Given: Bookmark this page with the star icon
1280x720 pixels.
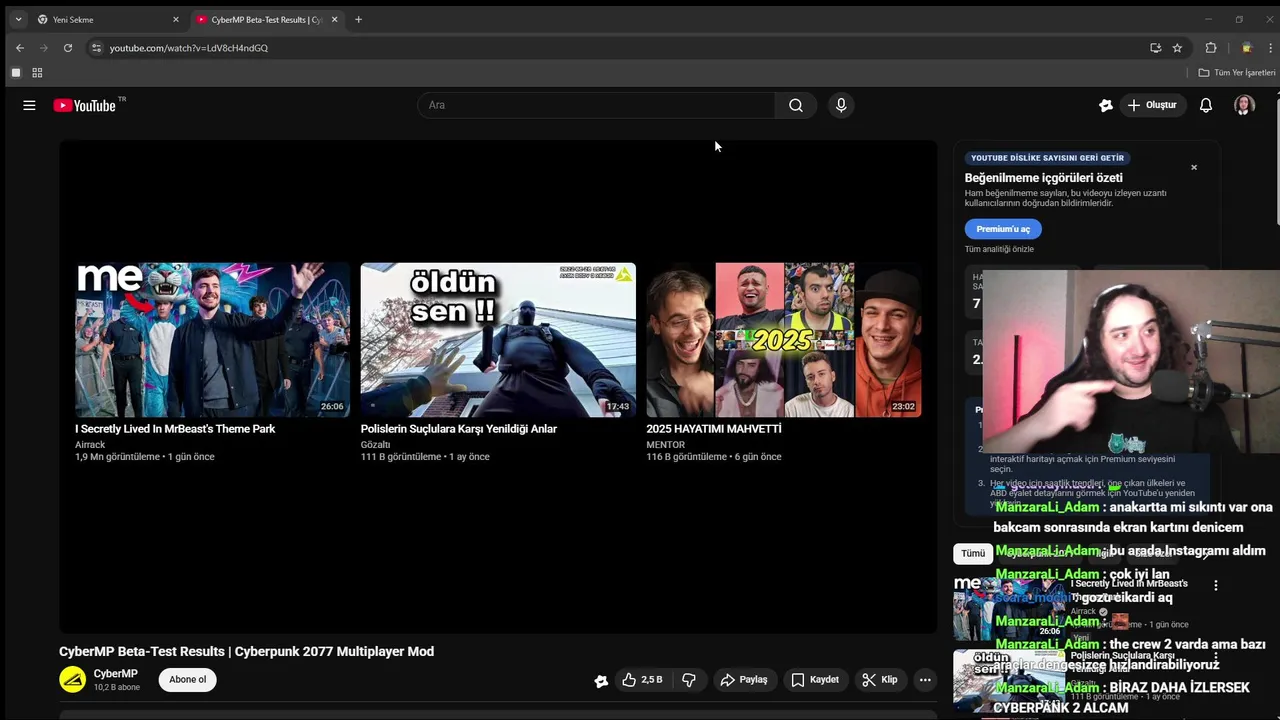Looking at the screenshot, I should tap(1177, 47).
